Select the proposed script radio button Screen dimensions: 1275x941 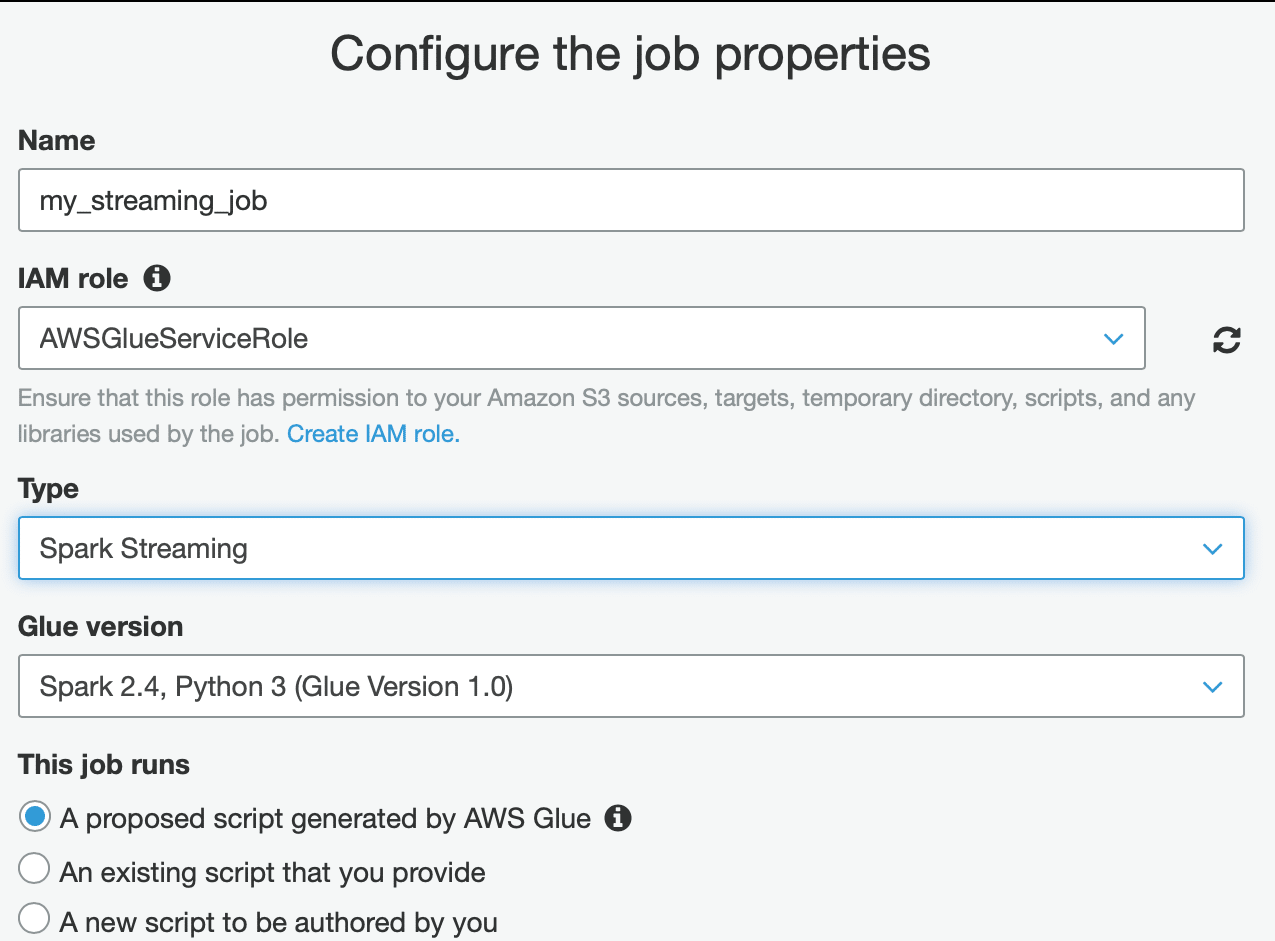(33, 817)
